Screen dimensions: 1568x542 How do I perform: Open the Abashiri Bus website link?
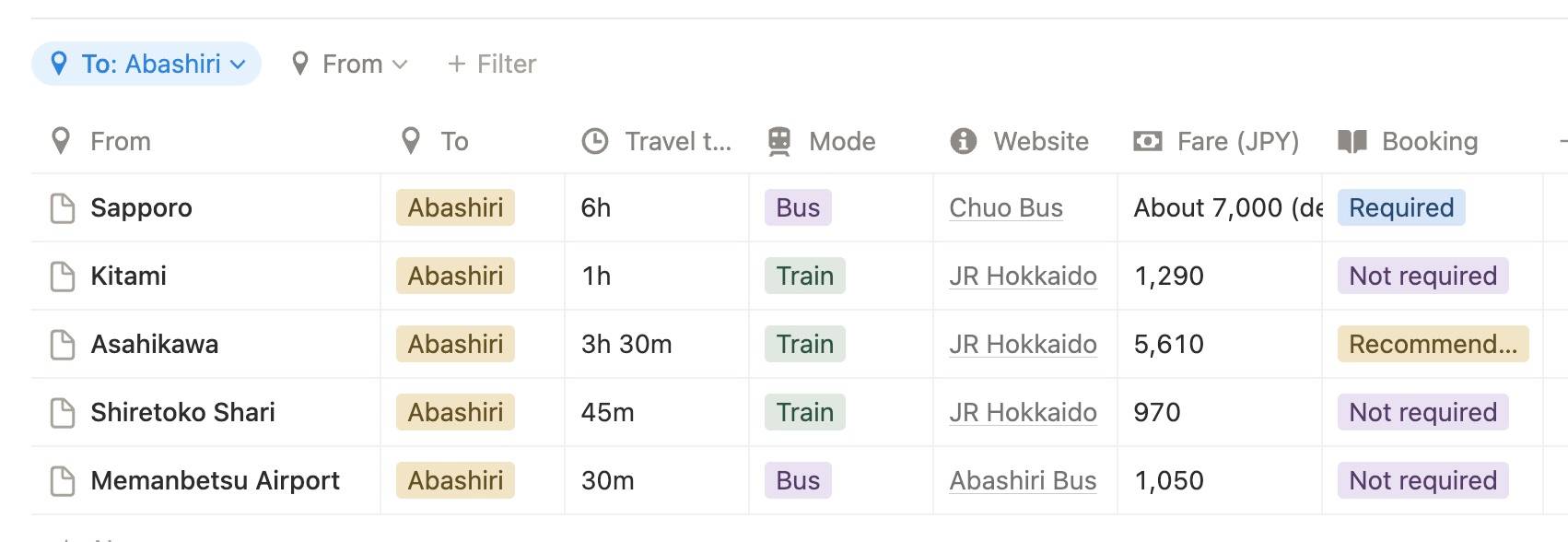pyautogui.click(x=1023, y=481)
